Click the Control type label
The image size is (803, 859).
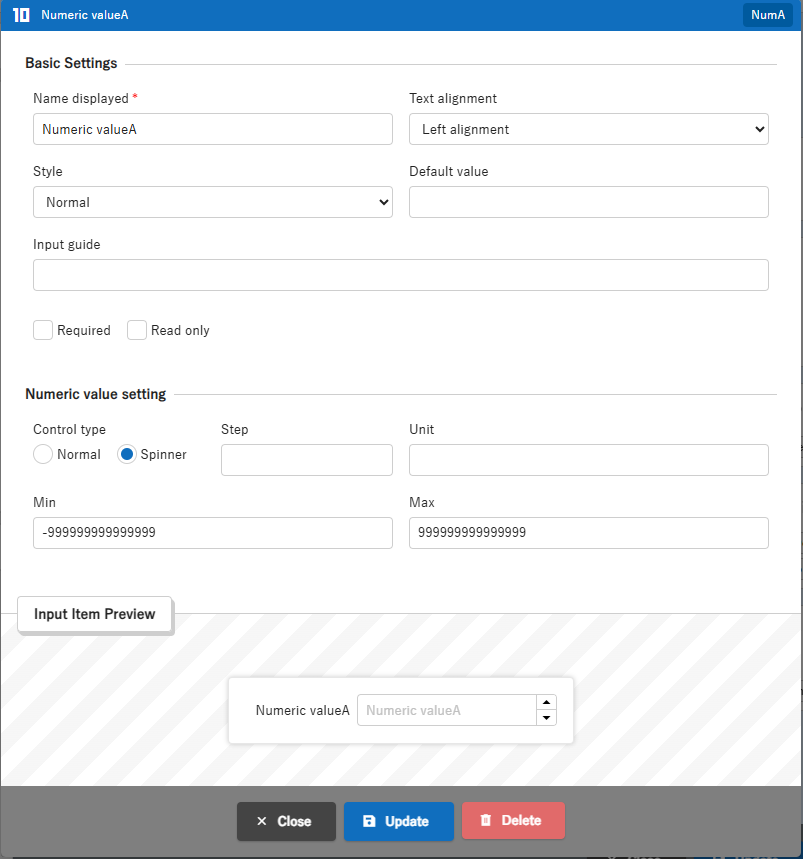tap(69, 430)
